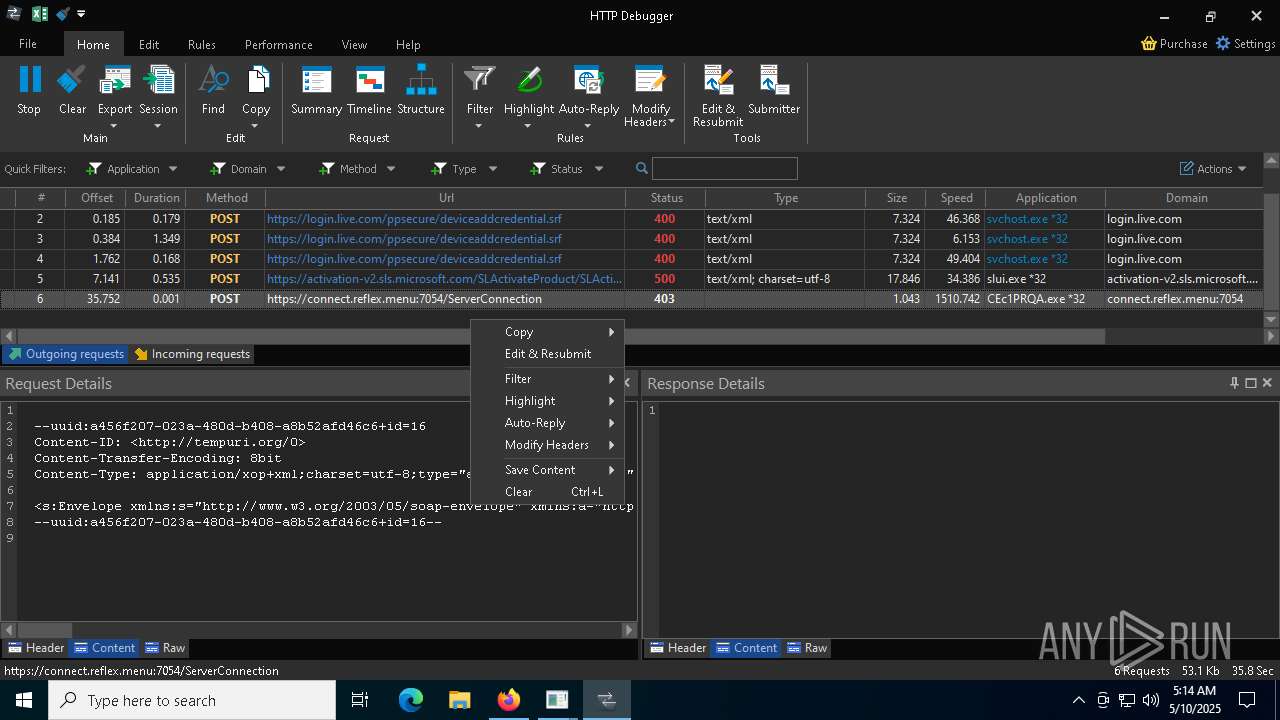Viewport: 1280px width, 720px height.
Task: Switch to the Help ribbon tab
Action: point(408,44)
